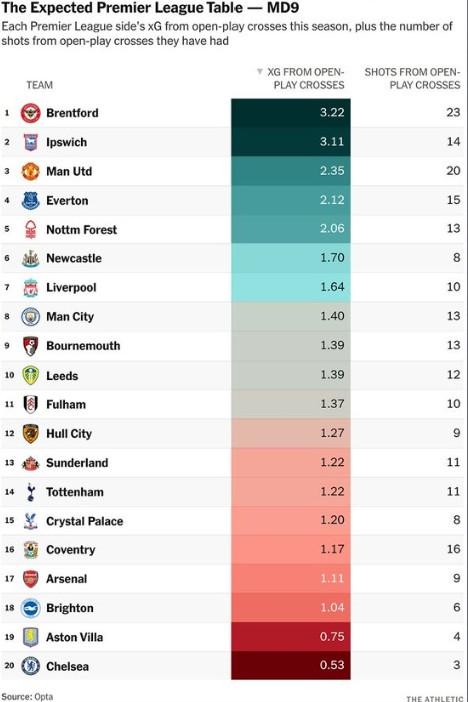Click the Brentford club crest icon
The height and width of the screenshot is (702, 468).
tap(30, 113)
